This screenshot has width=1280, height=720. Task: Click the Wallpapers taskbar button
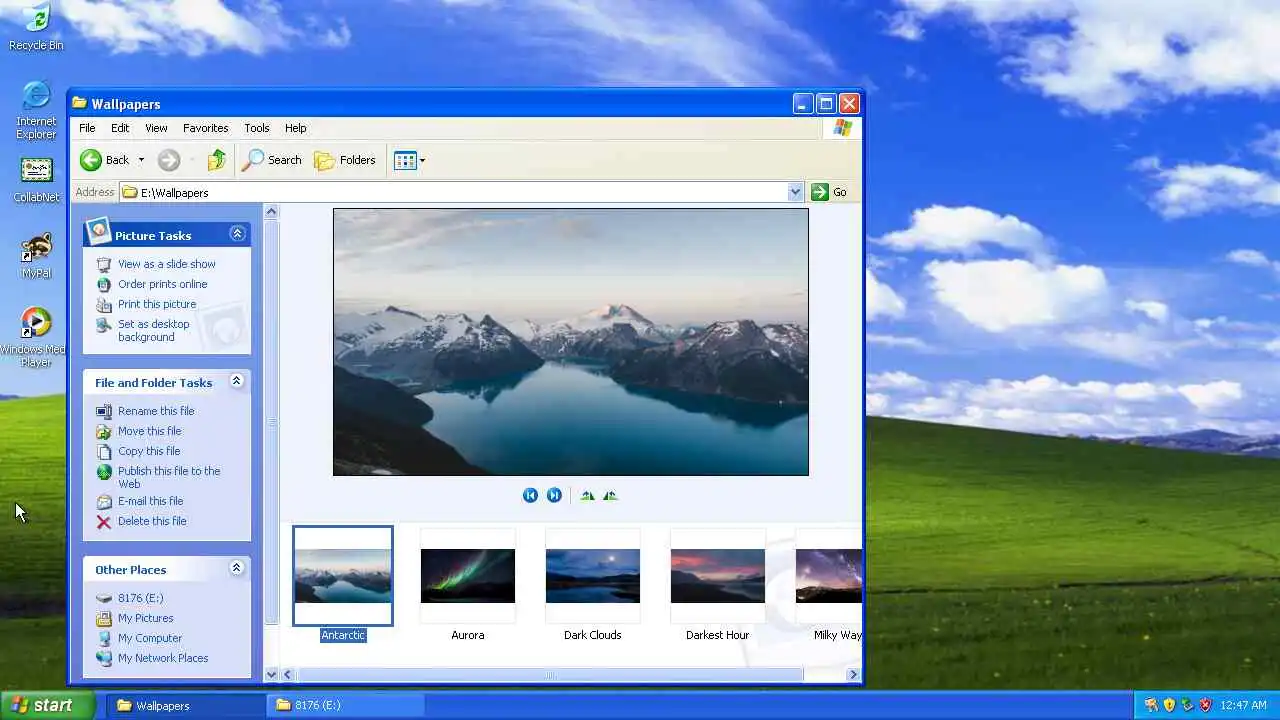click(185, 705)
